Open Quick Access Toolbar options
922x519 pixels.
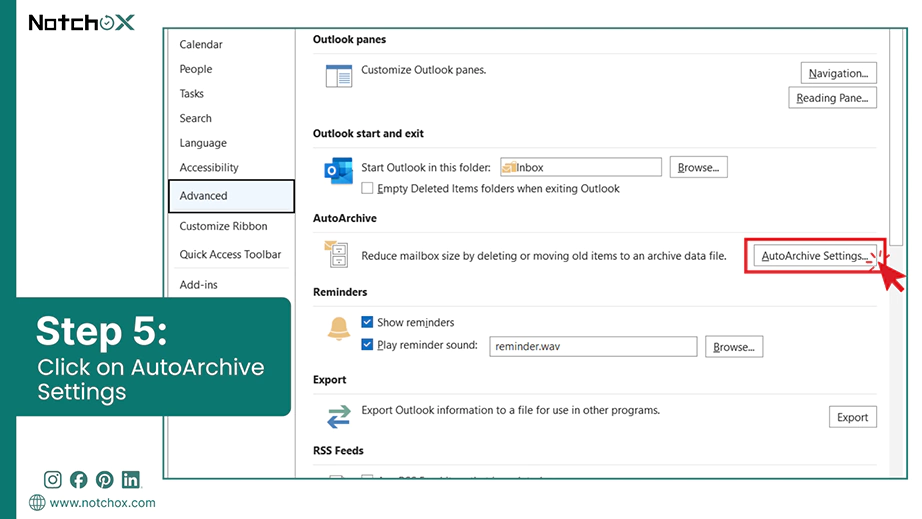point(230,255)
